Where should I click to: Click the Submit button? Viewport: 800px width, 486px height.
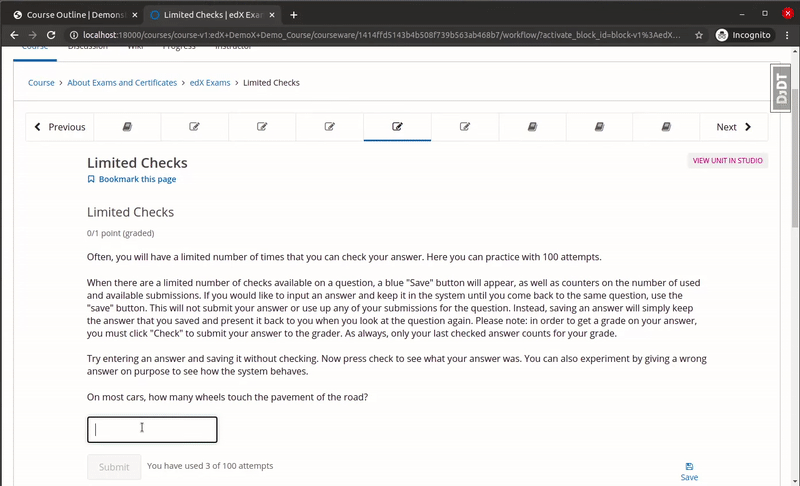tap(114, 467)
